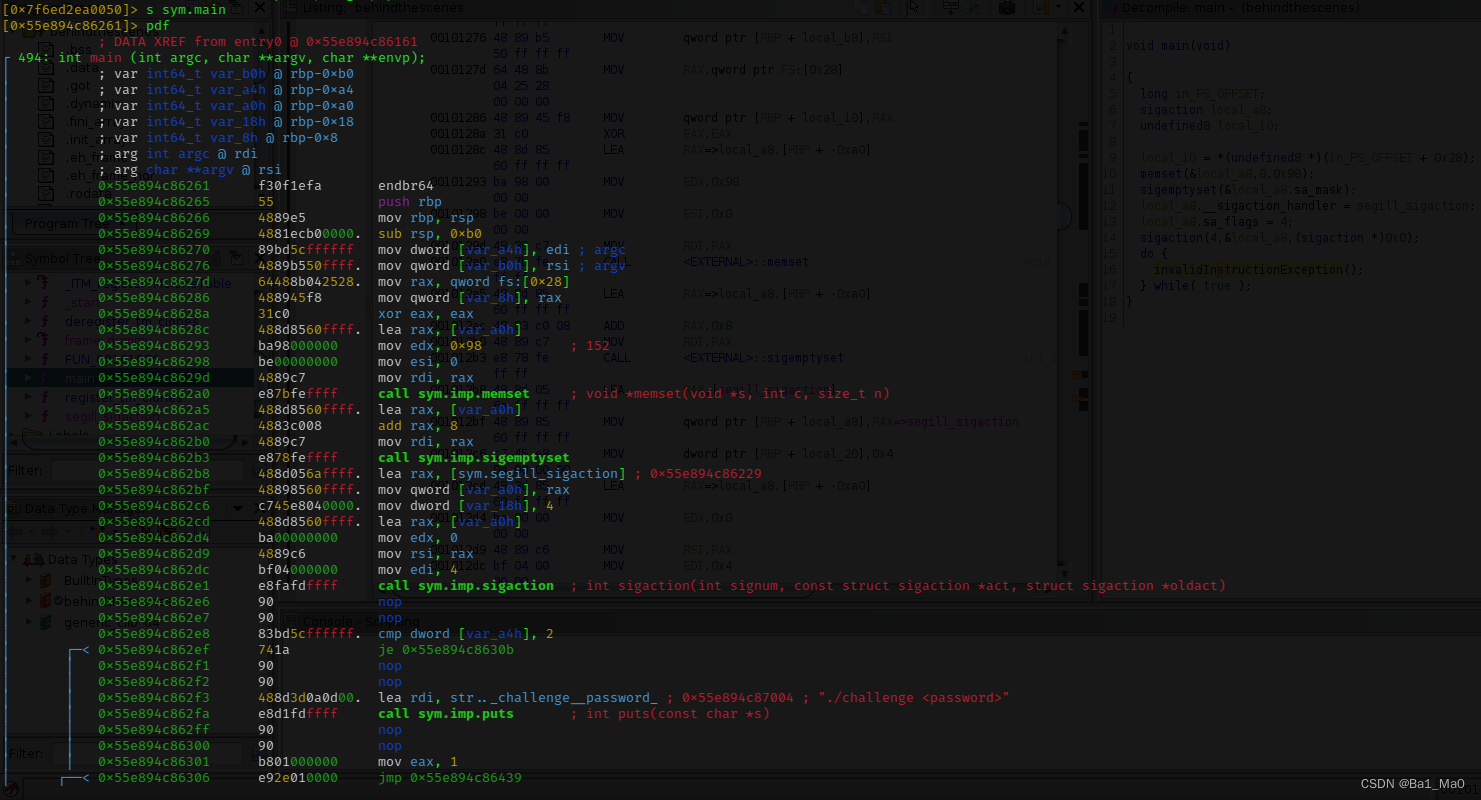The image size is (1481, 800).
Task: Expand the _ITM_ entry in Symbol Tree
Action: point(29,283)
